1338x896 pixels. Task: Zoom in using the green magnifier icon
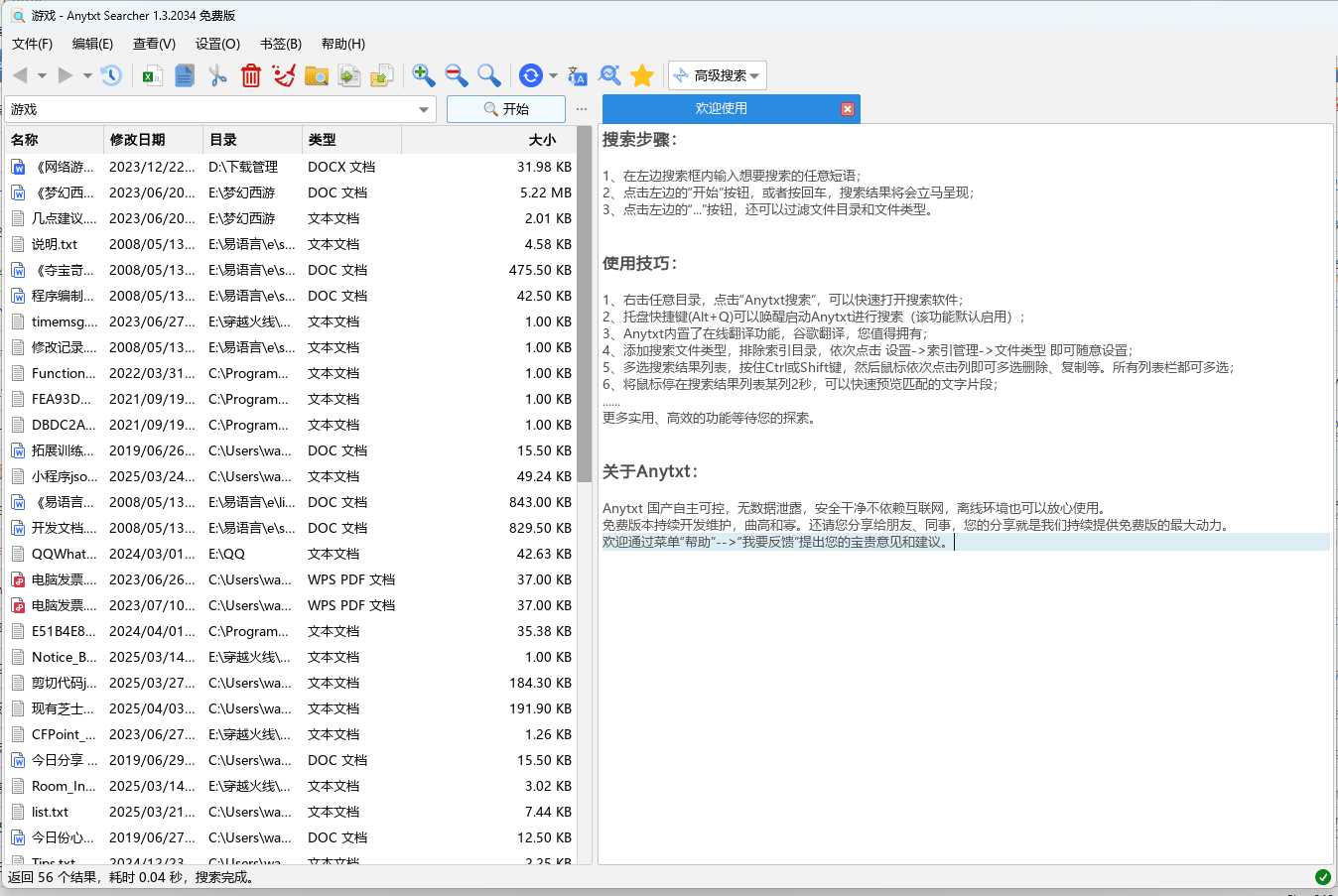click(x=422, y=74)
